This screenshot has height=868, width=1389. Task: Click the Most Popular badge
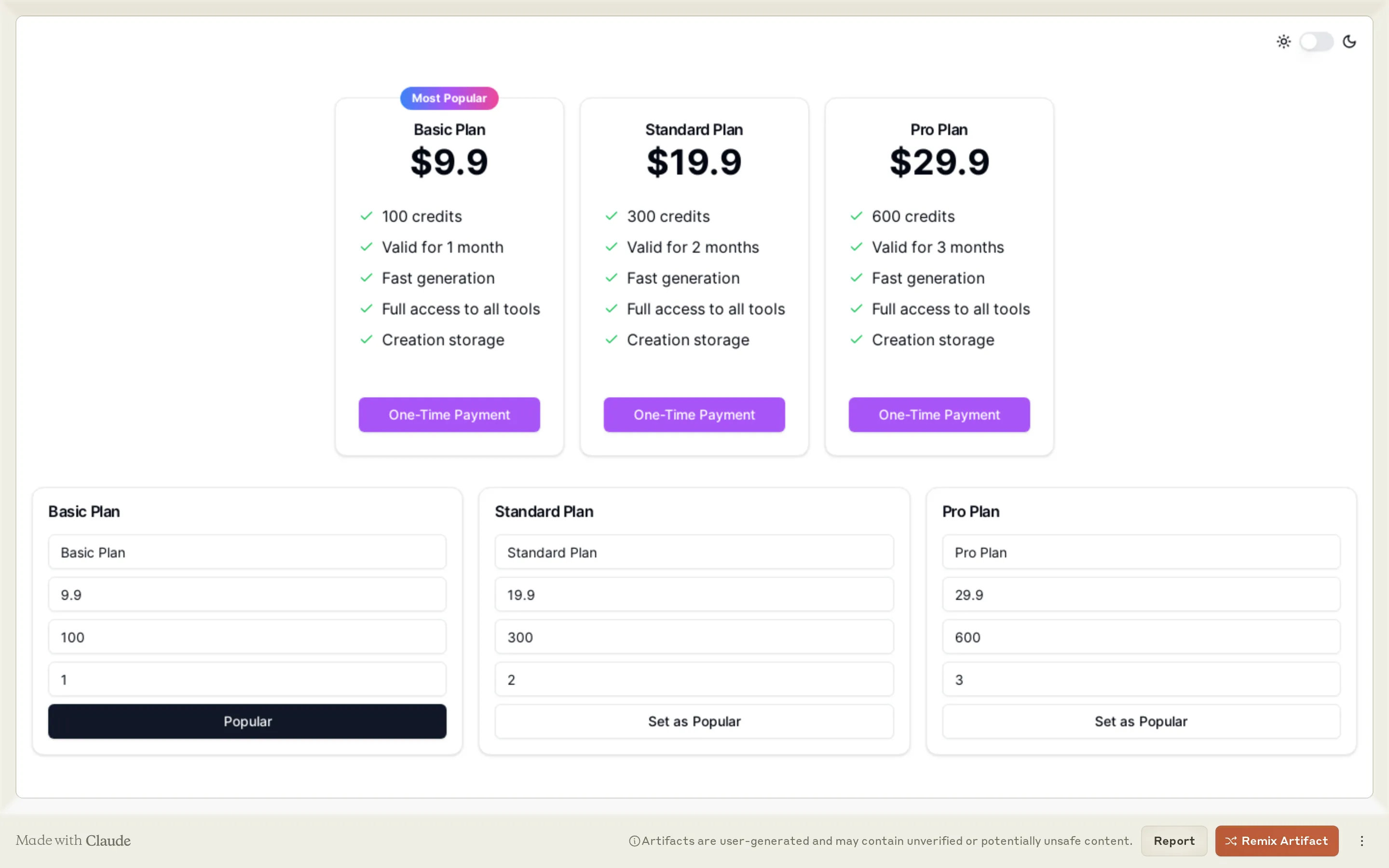(x=449, y=97)
